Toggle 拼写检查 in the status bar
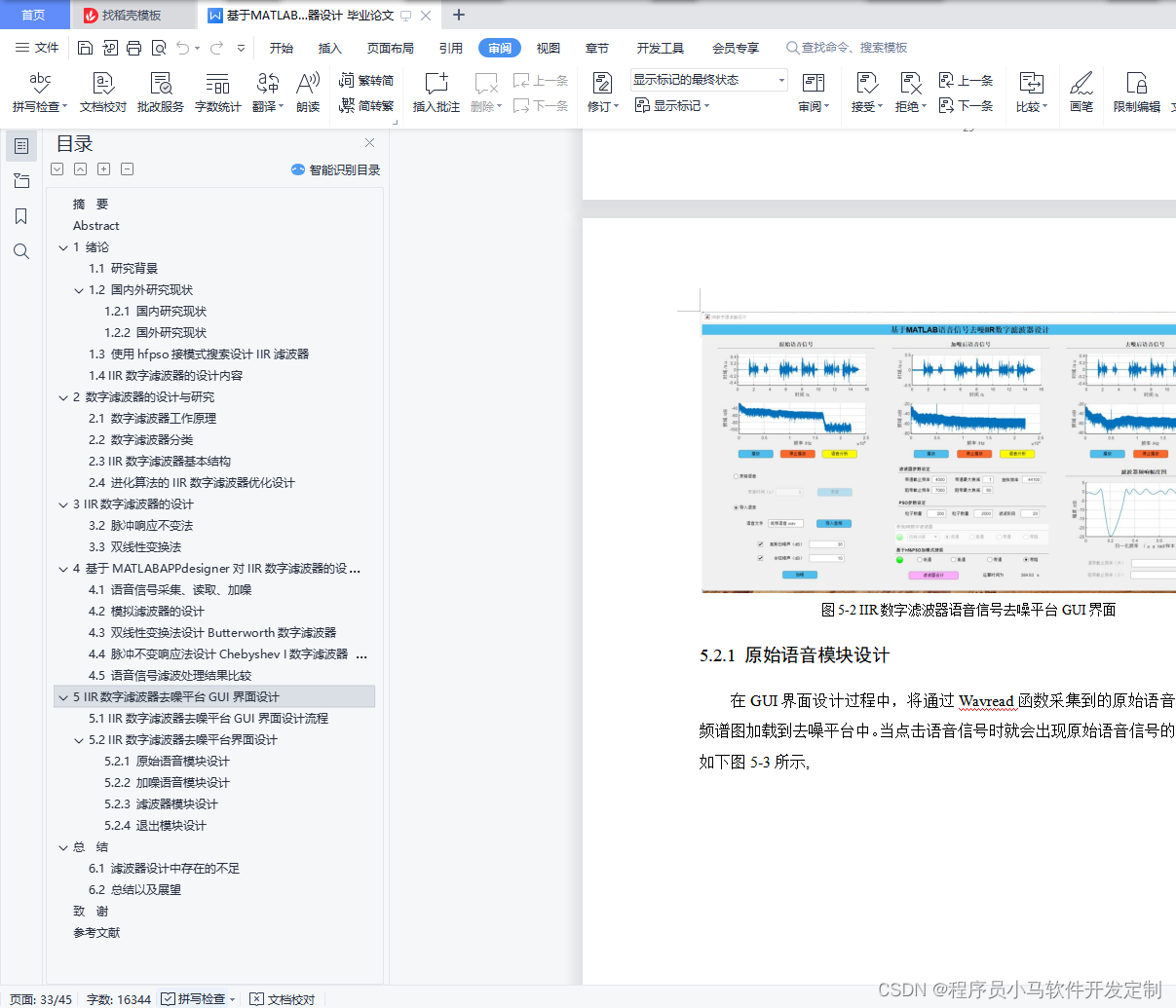Screen dimensions: 1176x1008 point(193,998)
